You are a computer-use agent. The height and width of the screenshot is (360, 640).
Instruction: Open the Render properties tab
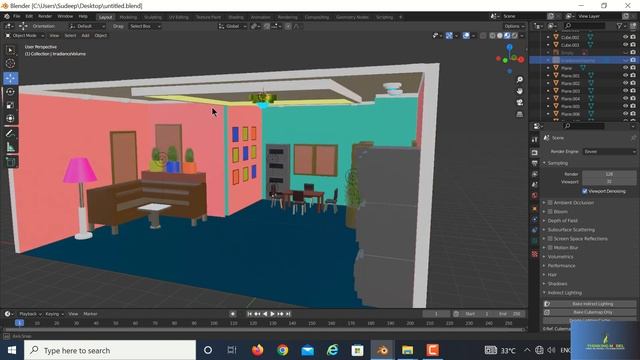pos(535,152)
